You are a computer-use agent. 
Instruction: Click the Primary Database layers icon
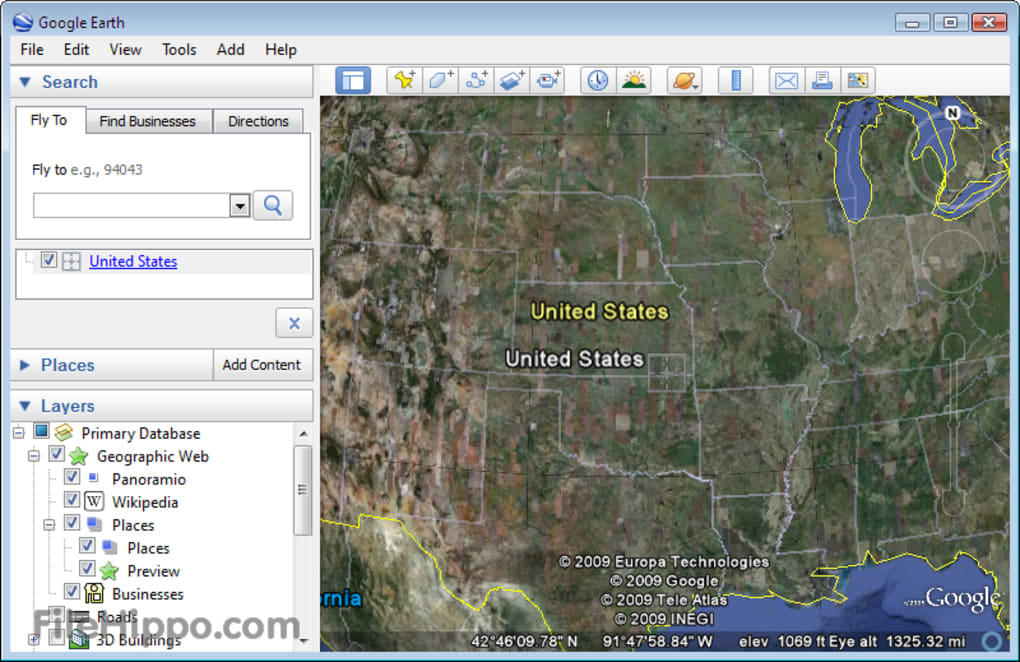click(64, 432)
